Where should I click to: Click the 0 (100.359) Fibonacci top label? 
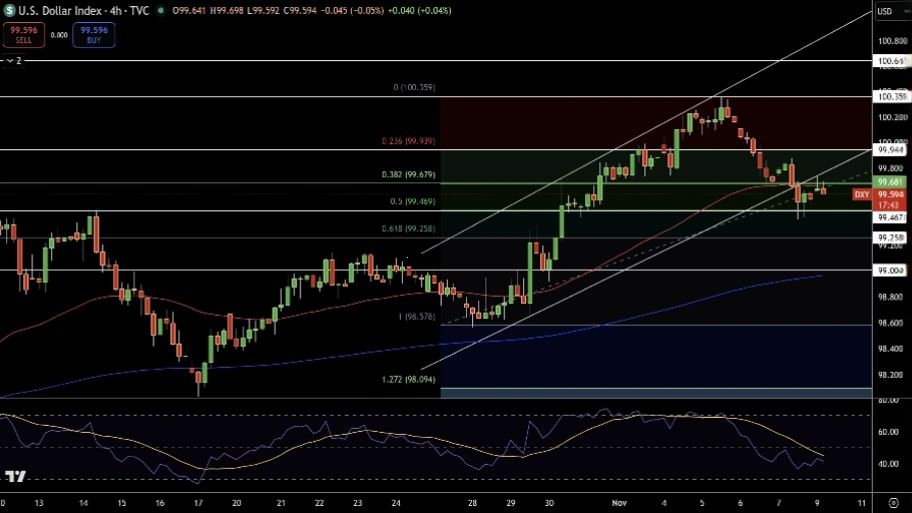point(413,88)
